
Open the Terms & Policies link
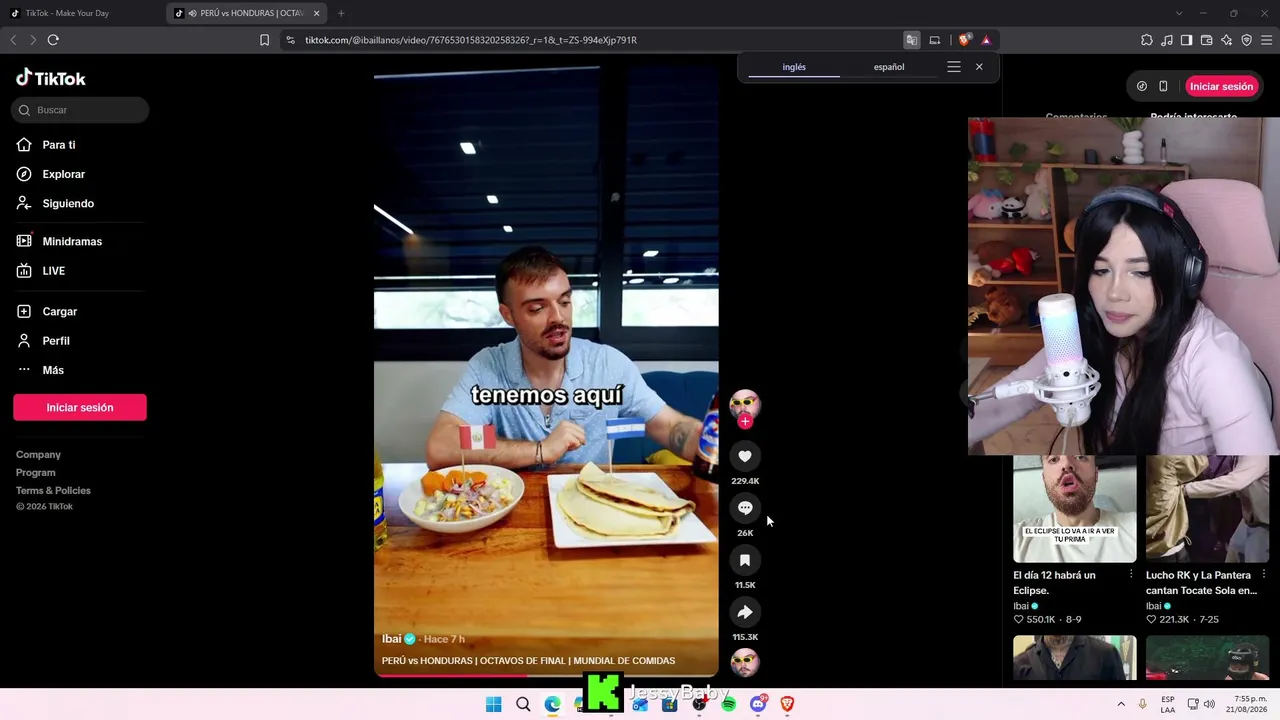[53, 491]
